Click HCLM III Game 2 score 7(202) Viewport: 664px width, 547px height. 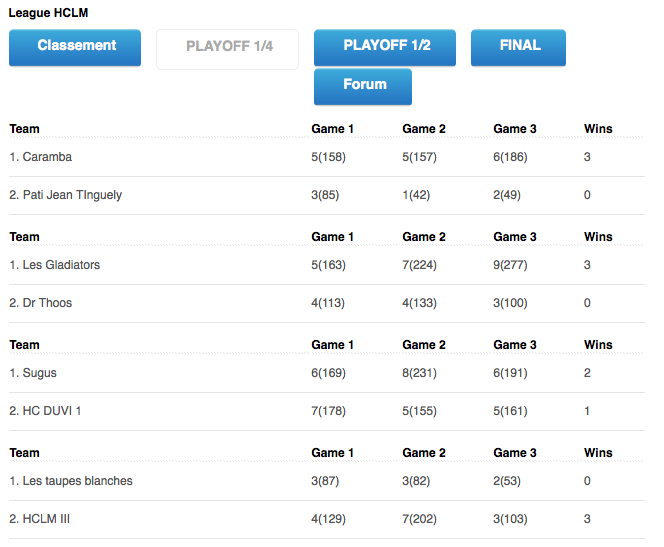tap(419, 519)
